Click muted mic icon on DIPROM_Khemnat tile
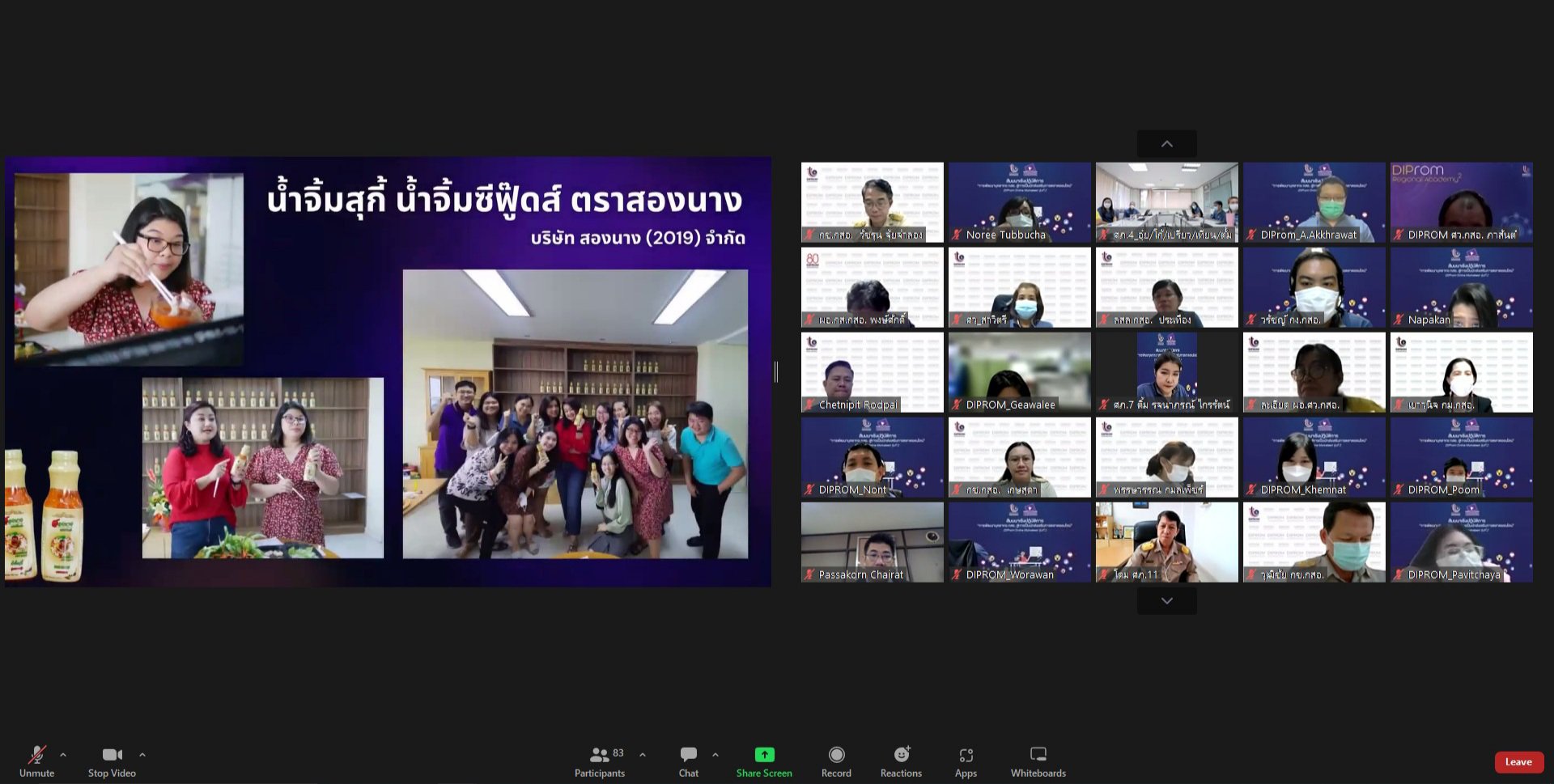 (x=1251, y=489)
